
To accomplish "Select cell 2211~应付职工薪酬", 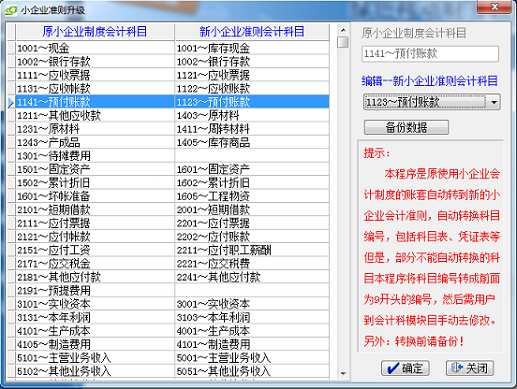I will 252,250.
